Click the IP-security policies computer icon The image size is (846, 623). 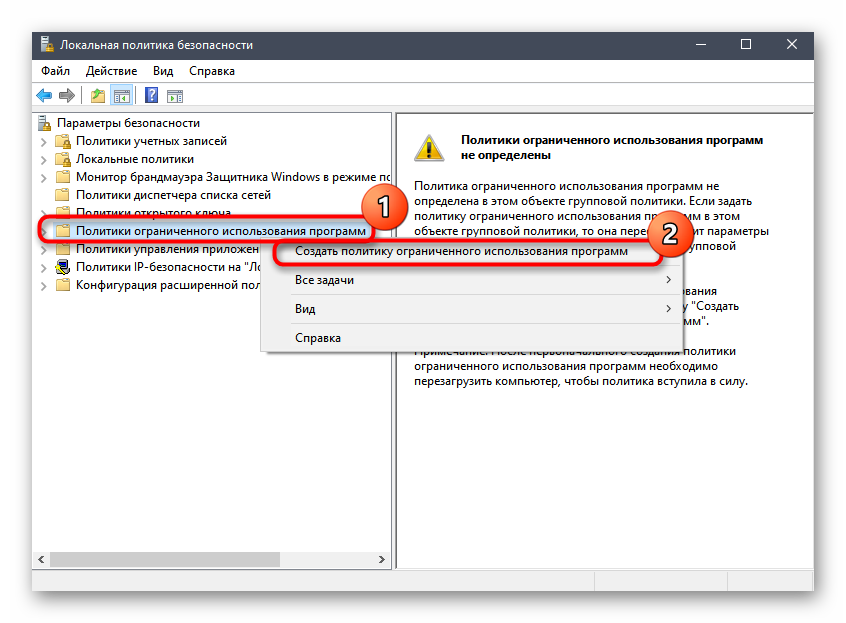tap(63, 267)
